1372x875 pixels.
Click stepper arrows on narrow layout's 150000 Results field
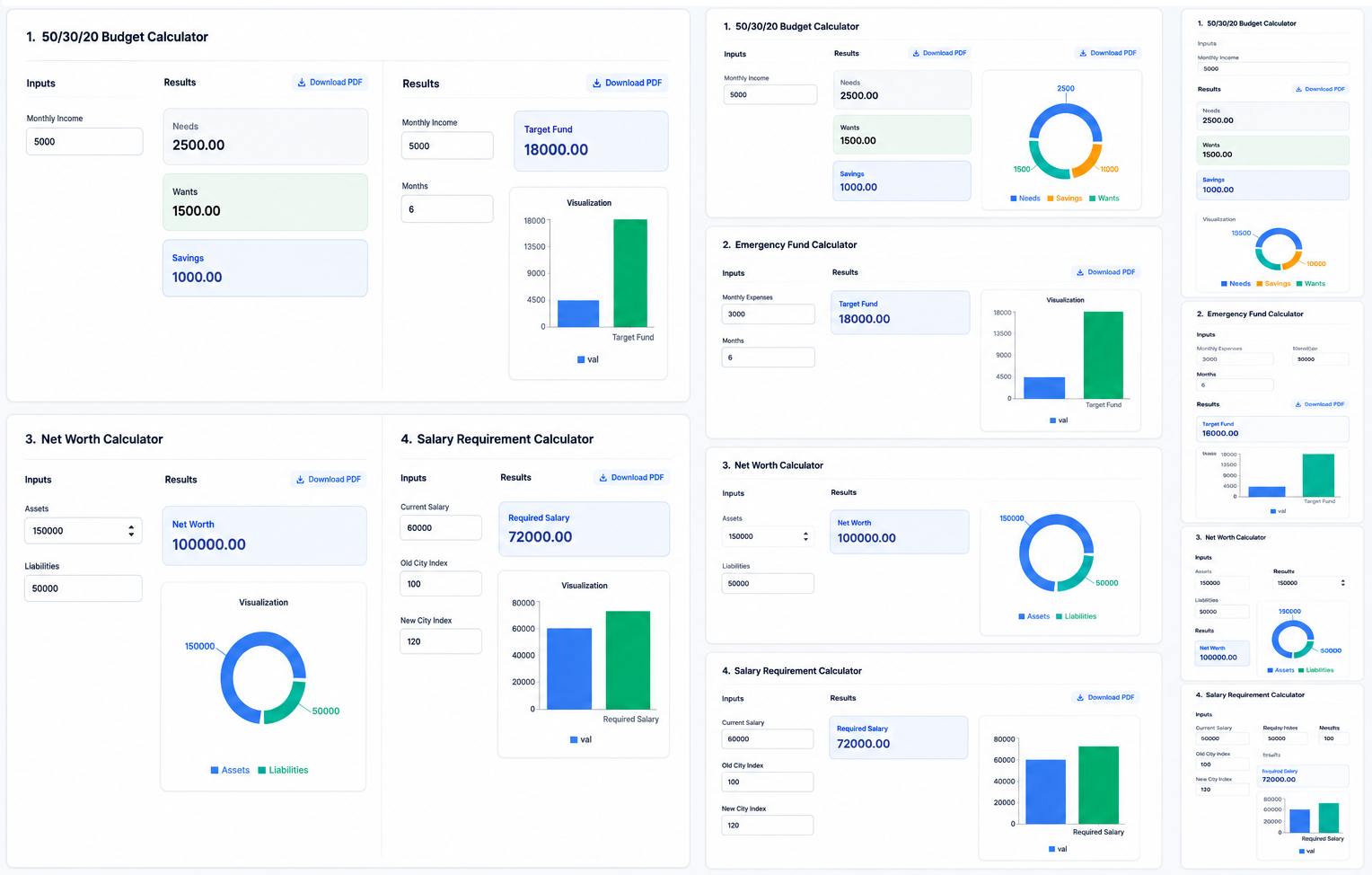coord(1343,583)
